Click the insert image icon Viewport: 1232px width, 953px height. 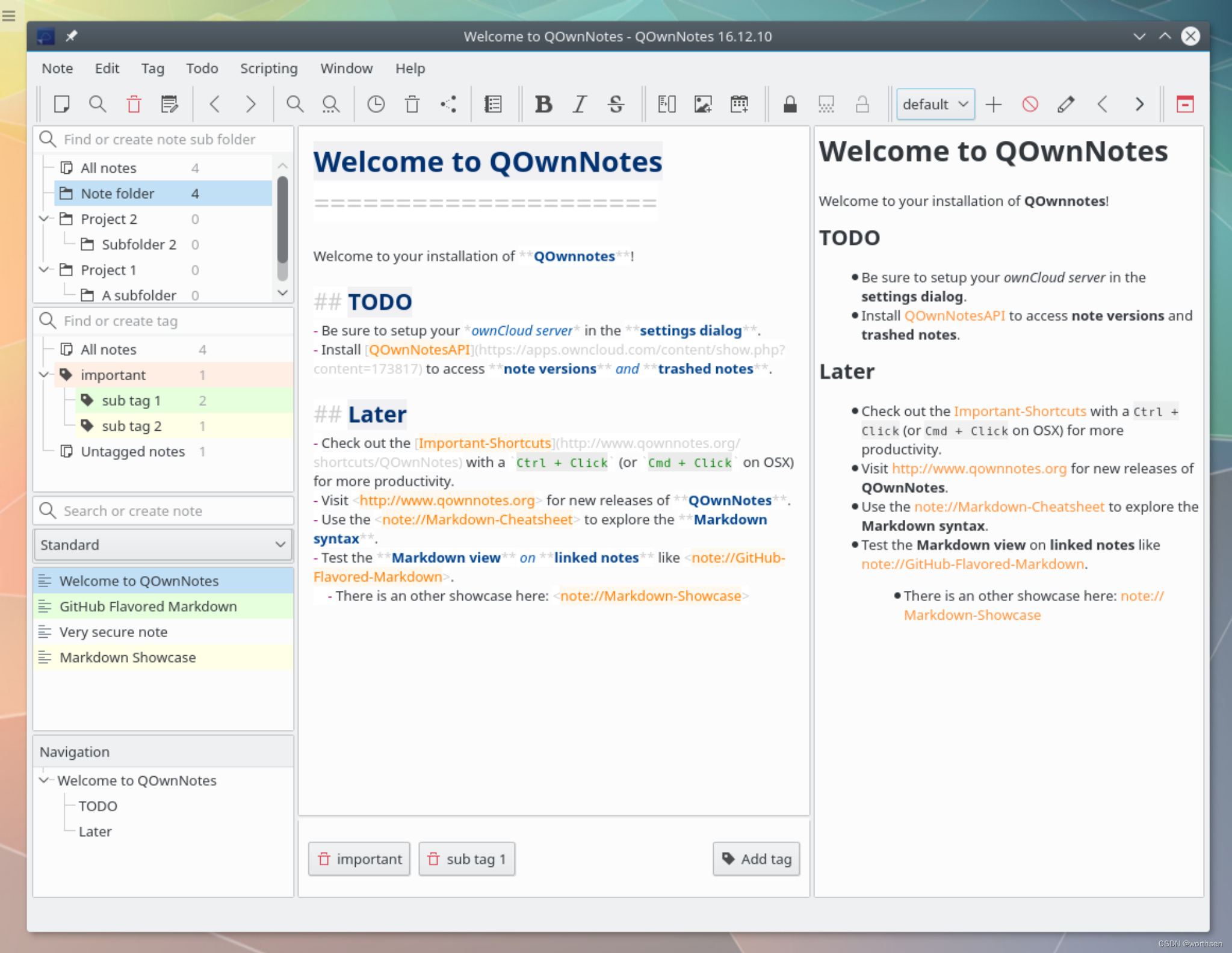click(701, 104)
